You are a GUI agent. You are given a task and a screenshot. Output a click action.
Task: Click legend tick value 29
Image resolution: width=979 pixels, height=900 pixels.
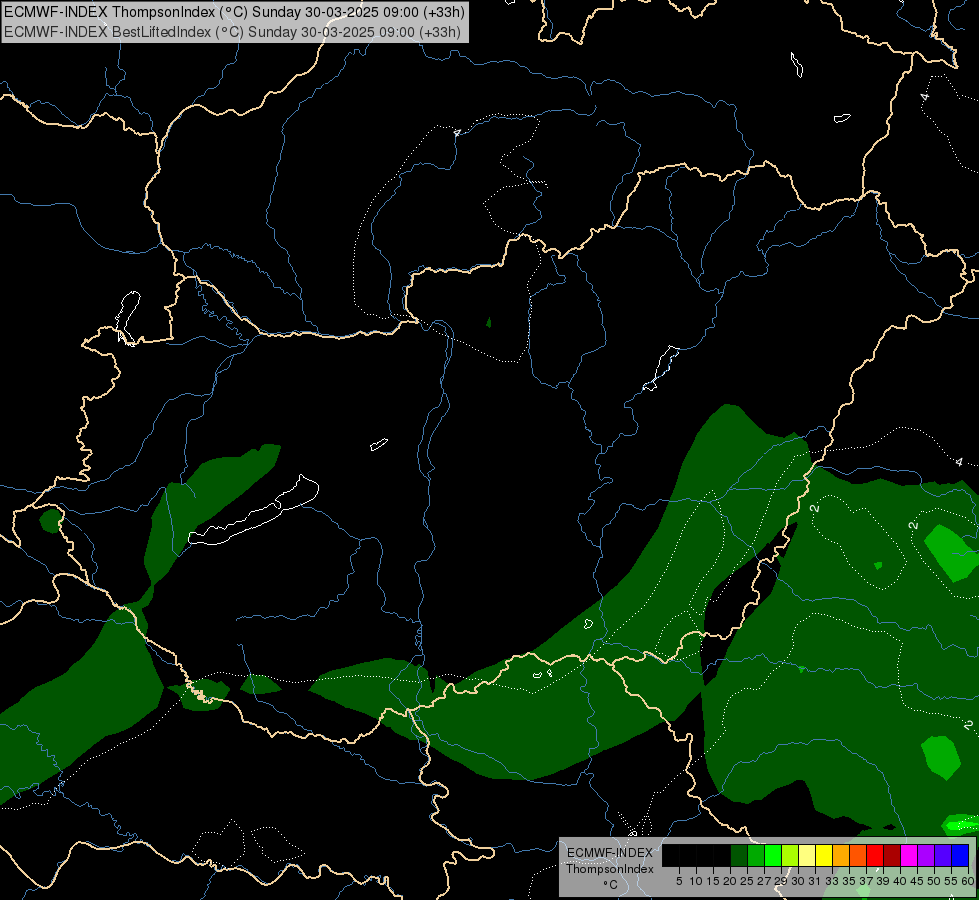pos(781,881)
